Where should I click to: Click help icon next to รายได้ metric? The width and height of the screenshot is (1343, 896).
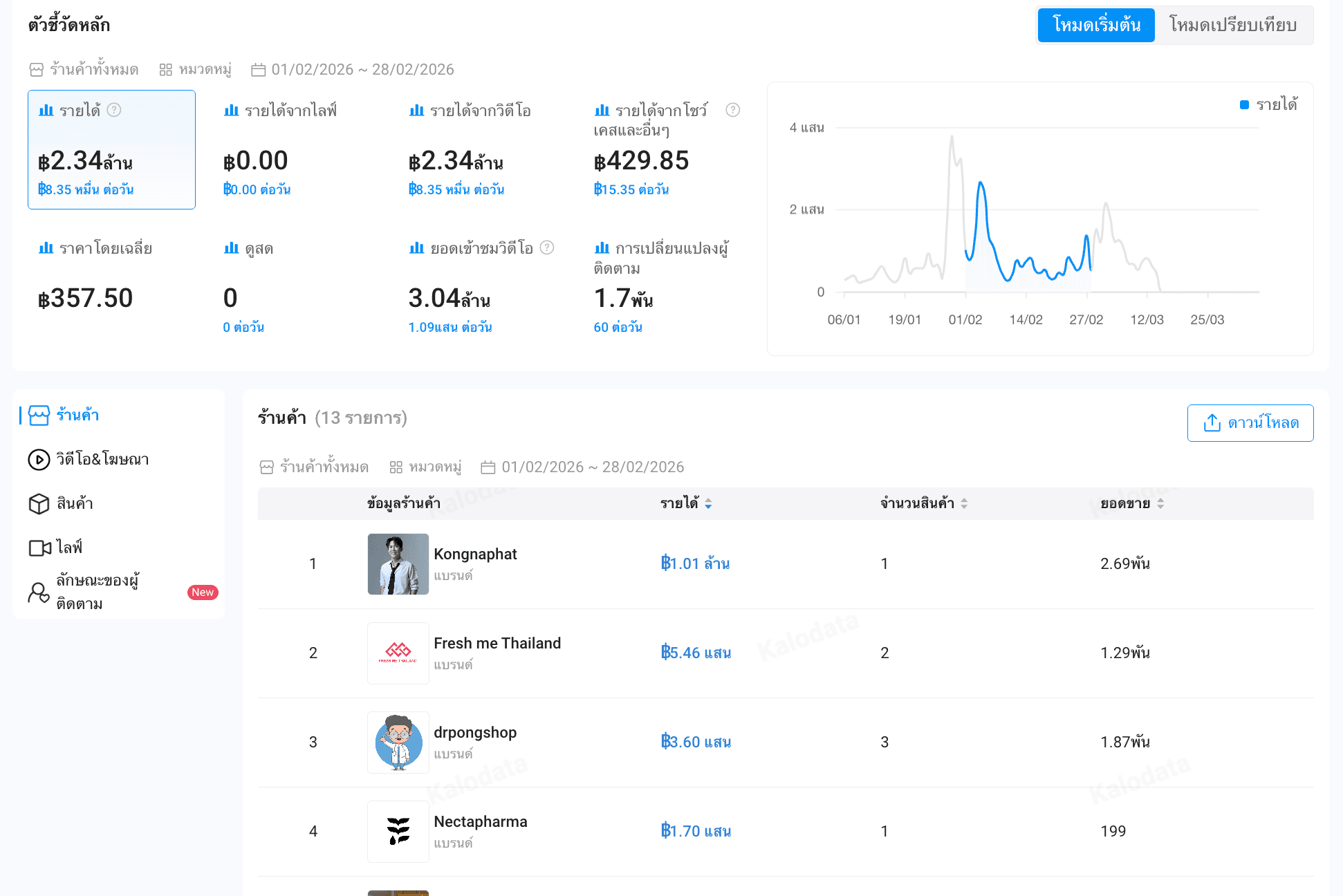[114, 110]
